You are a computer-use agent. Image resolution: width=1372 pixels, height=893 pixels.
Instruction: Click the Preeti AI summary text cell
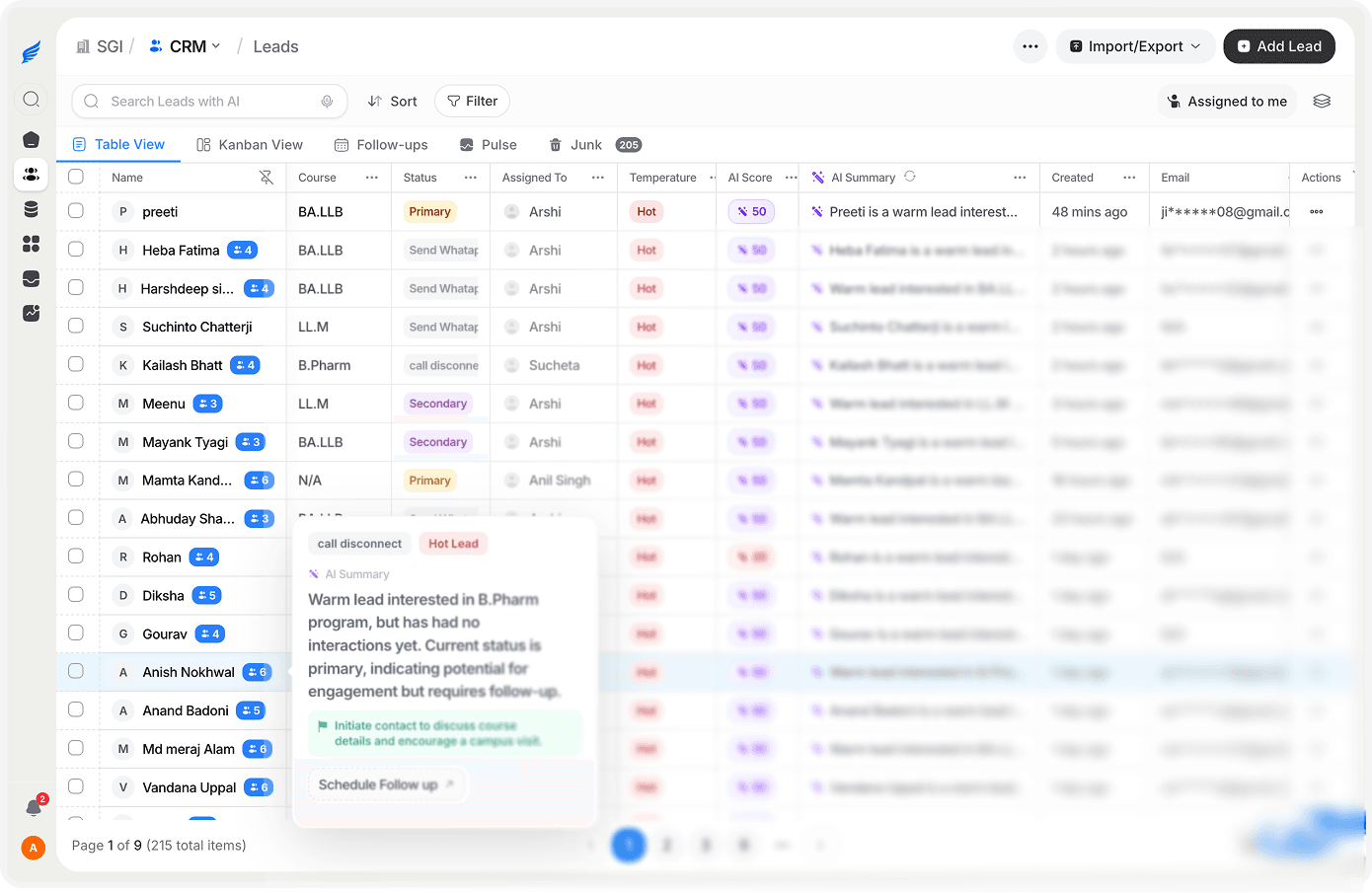point(923,211)
